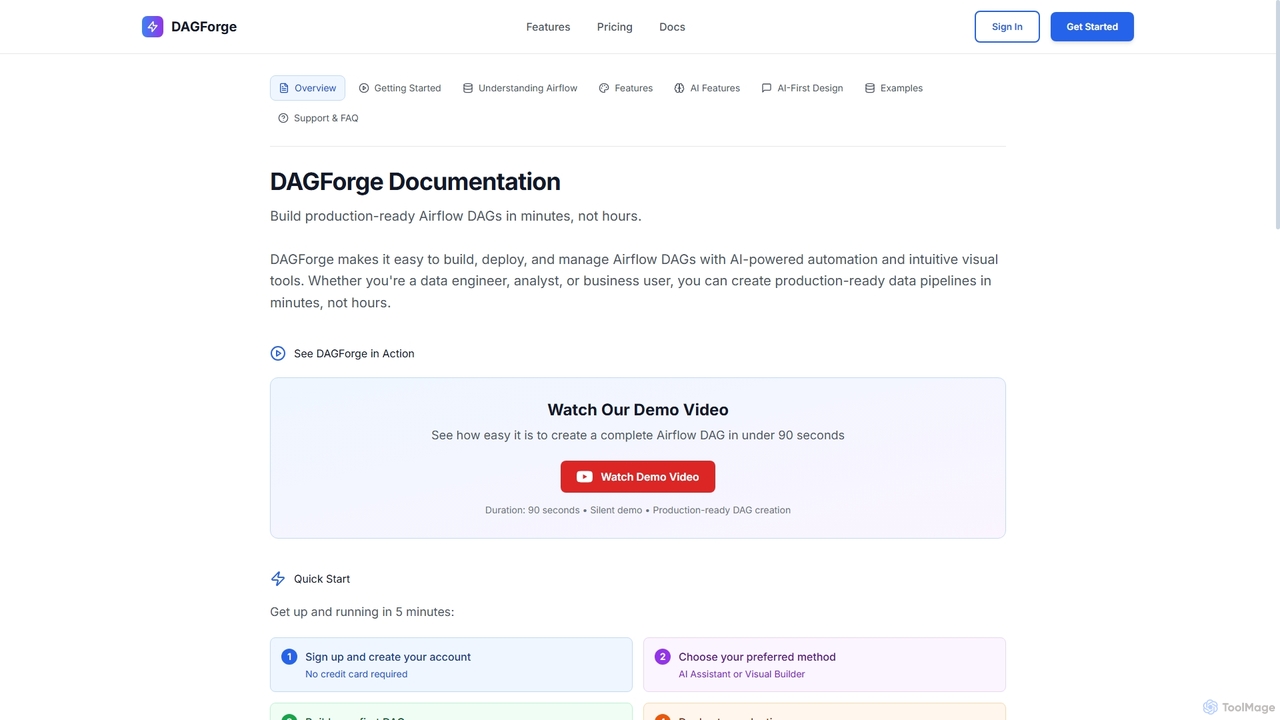The height and width of the screenshot is (720, 1280).
Task: Click 'No credit card required' text
Action: click(x=356, y=674)
